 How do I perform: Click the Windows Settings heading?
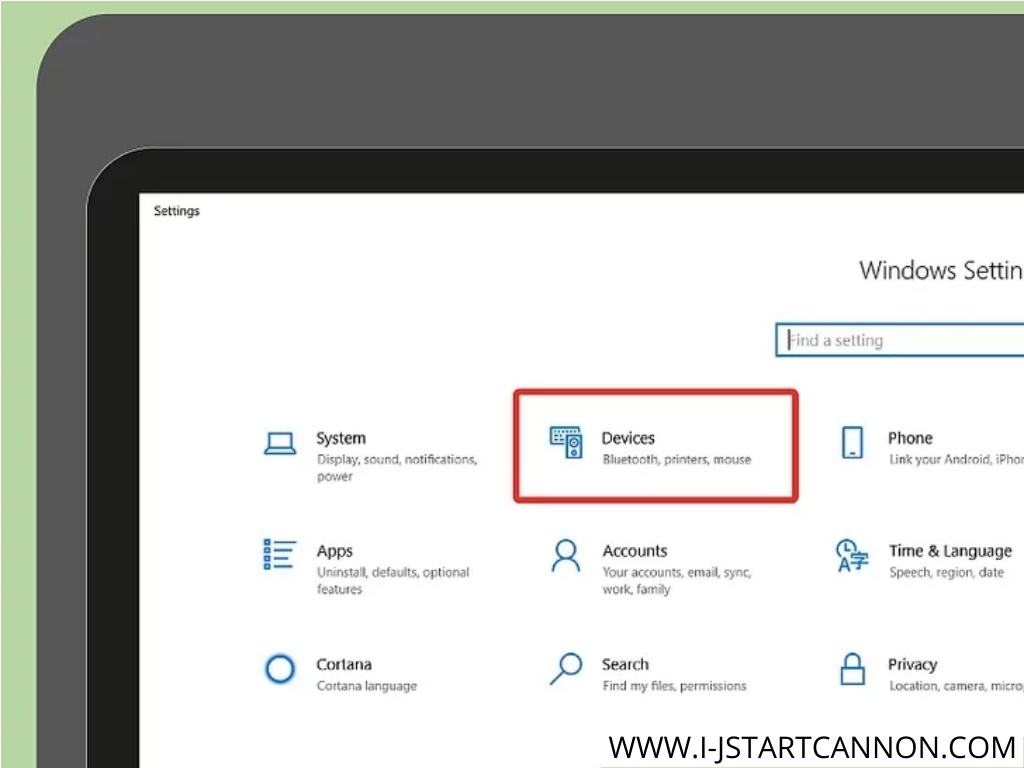(941, 270)
